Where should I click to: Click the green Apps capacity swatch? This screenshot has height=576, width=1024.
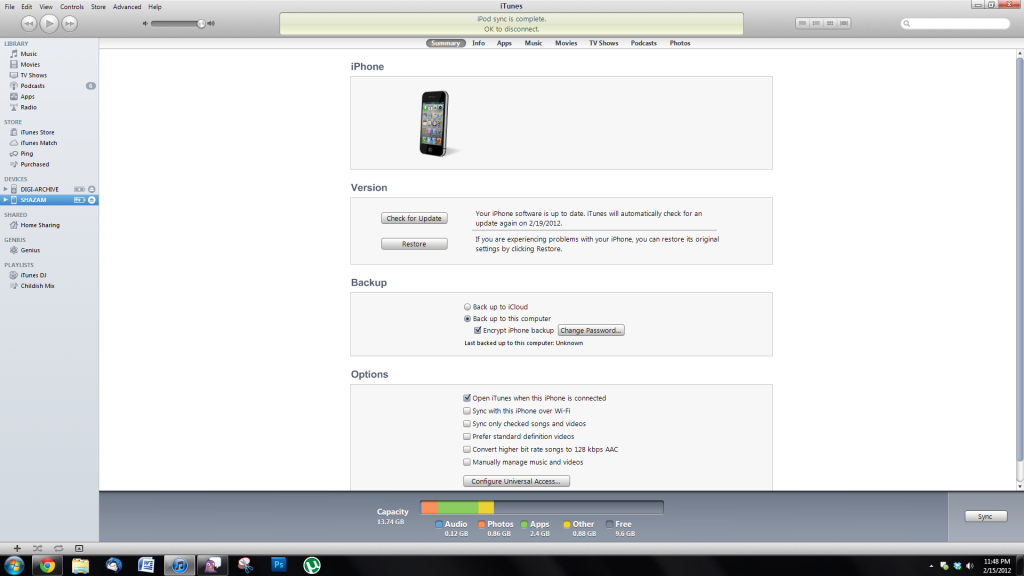[x=524, y=524]
